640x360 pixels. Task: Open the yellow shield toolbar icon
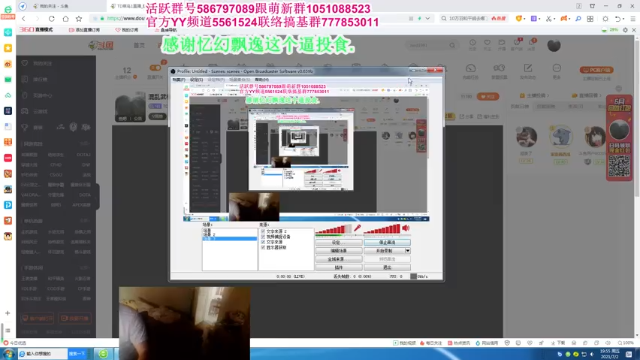click(x=519, y=19)
